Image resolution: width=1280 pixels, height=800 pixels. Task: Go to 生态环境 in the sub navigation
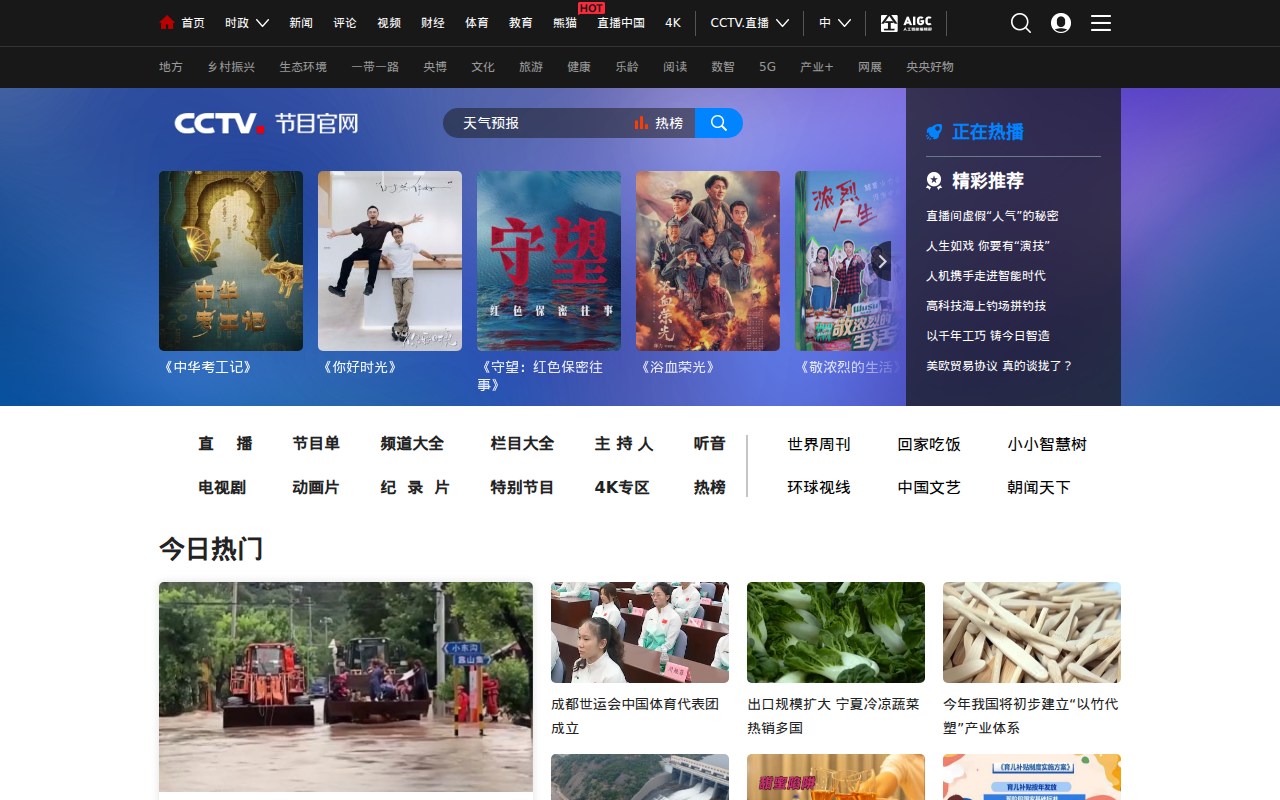point(303,67)
